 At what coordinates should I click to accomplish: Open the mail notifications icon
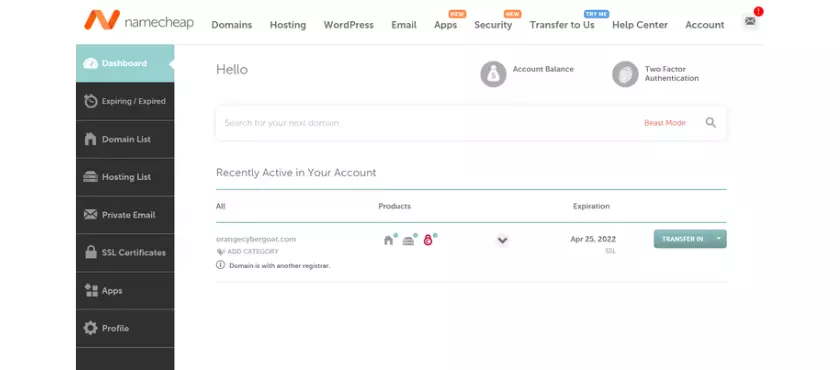tap(750, 21)
